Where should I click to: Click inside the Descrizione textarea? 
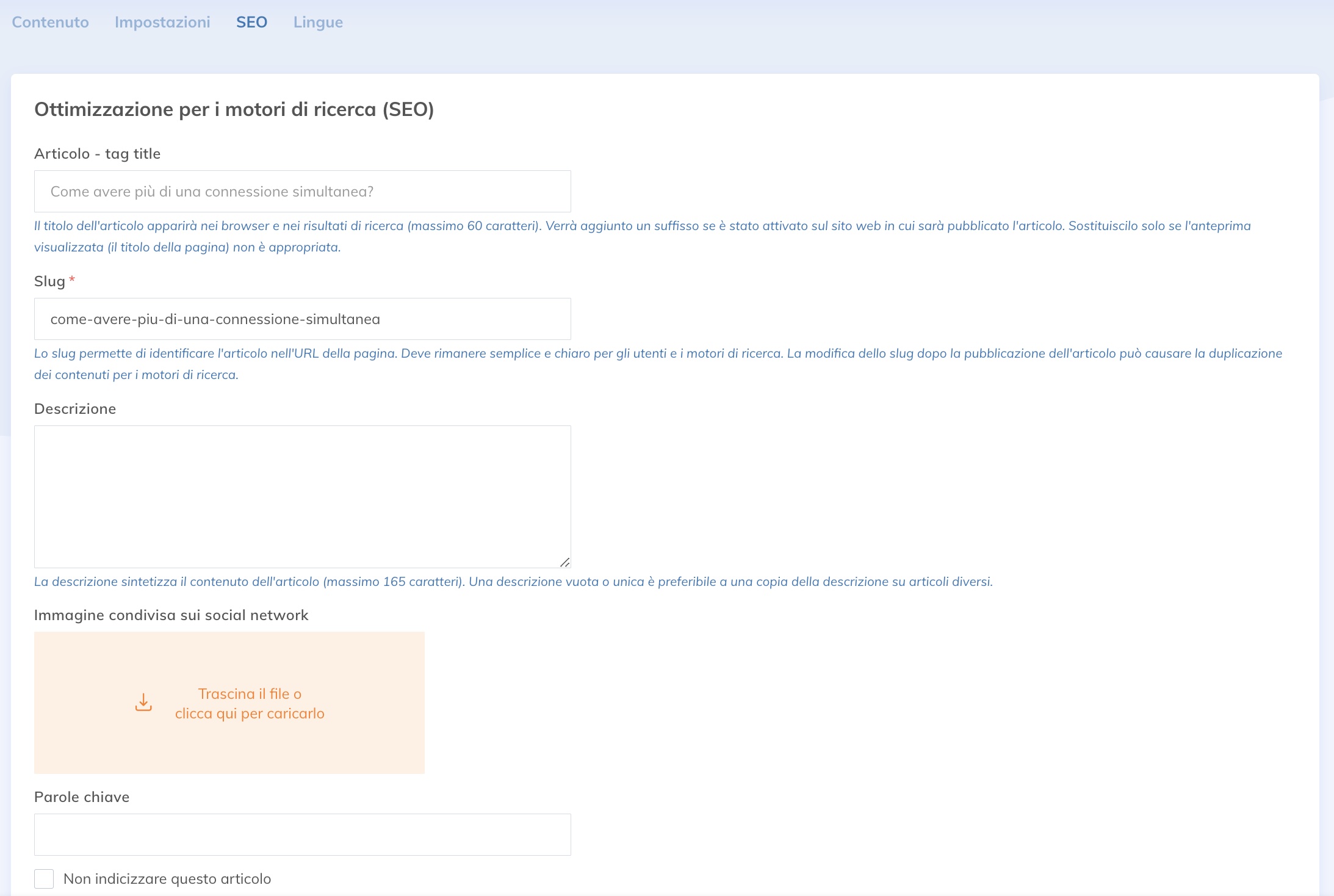303,497
